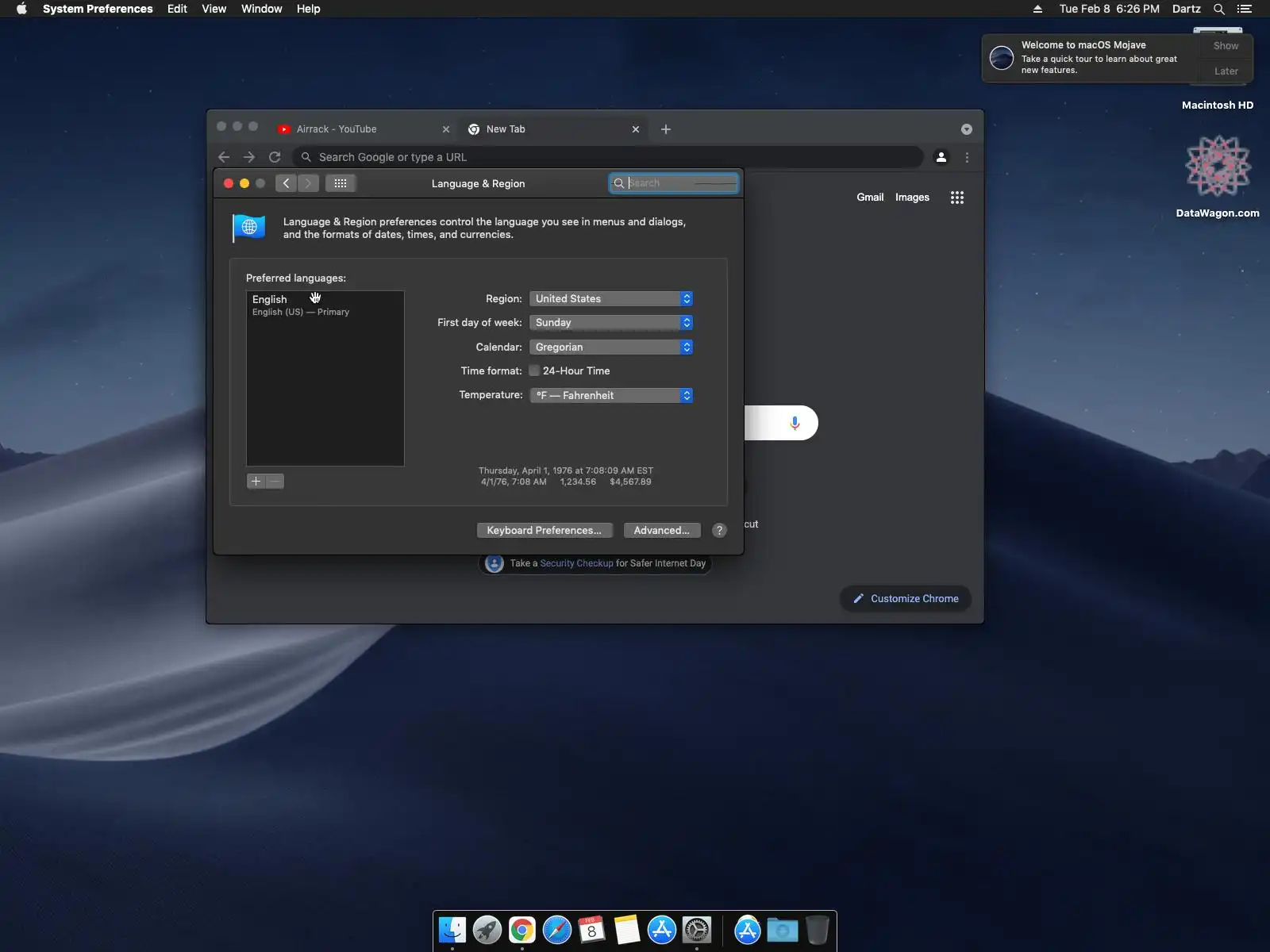Open the System Preferences menu
This screenshot has width=1270, height=952.
(98, 9)
